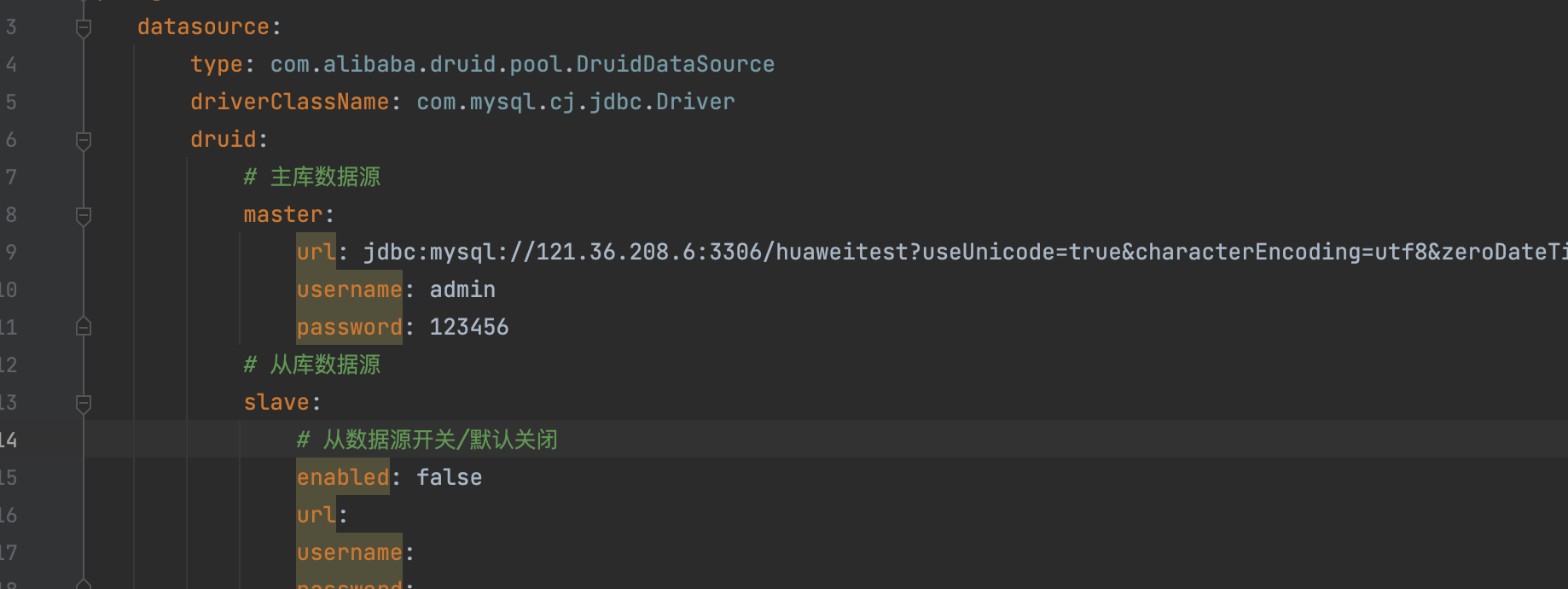The width and height of the screenshot is (1568, 589).
Task: Click the empty slave url key line 16
Action: (x=316, y=515)
